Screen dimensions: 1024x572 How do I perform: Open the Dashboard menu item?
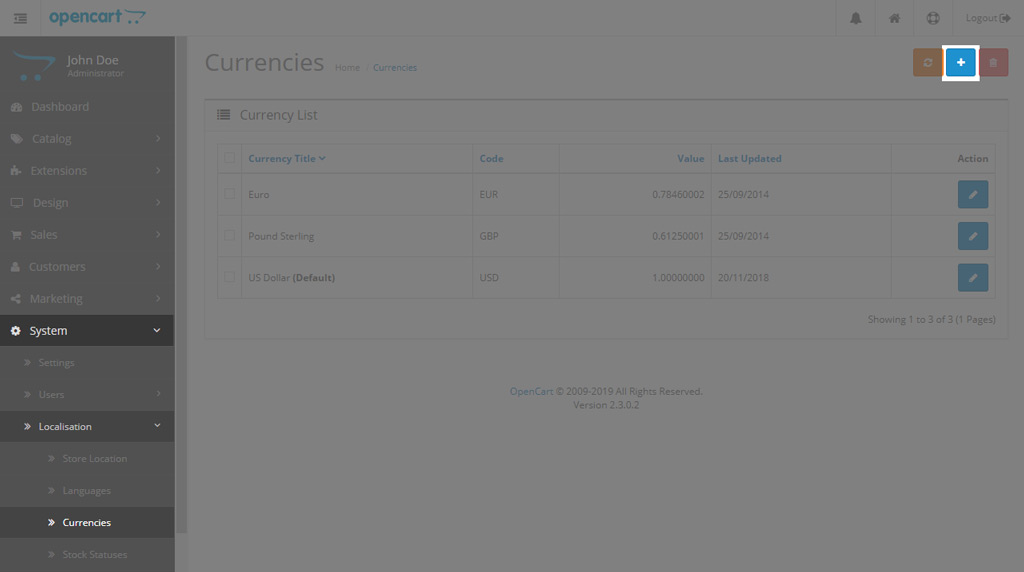pos(87,106)
